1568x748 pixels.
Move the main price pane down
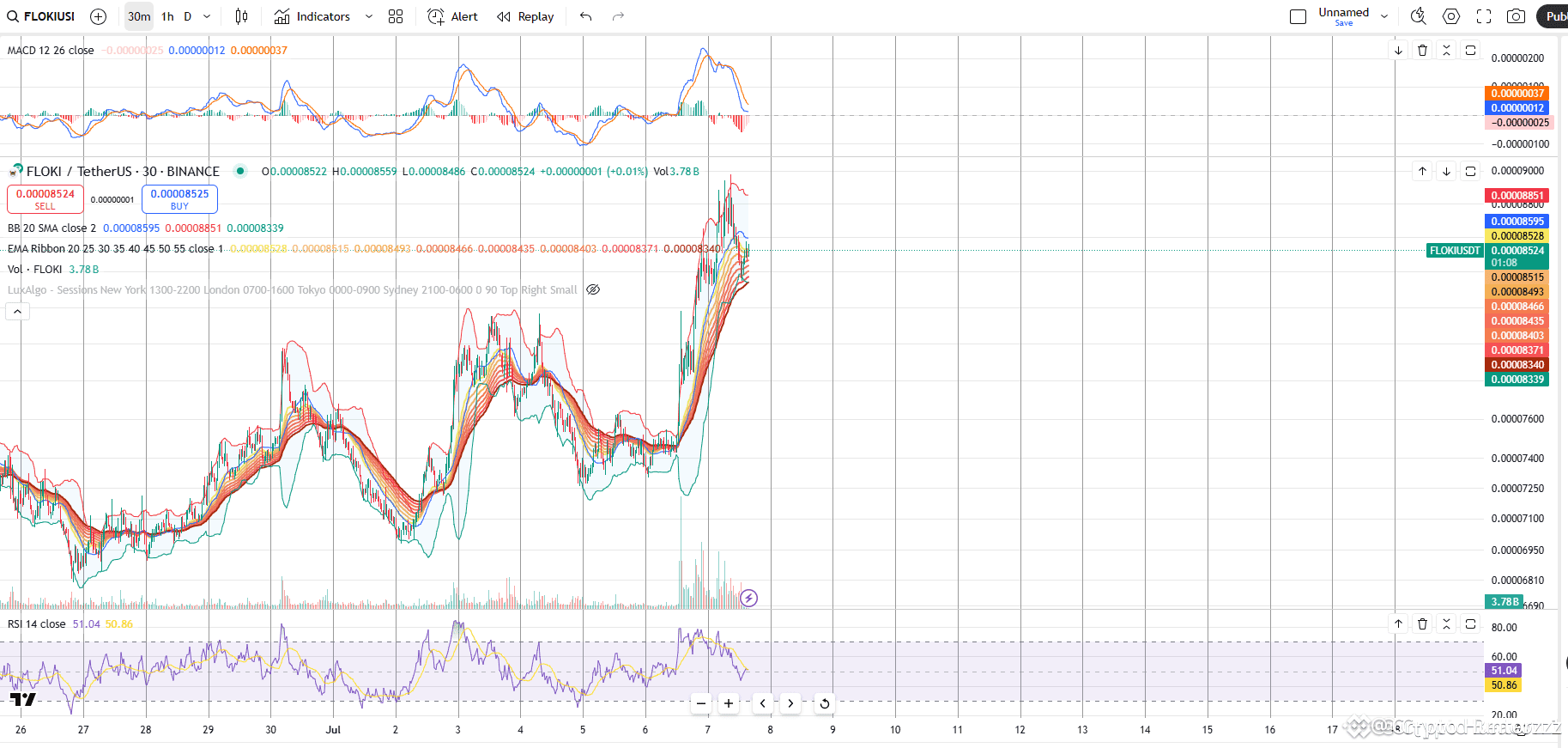(x=1447, y=172)
